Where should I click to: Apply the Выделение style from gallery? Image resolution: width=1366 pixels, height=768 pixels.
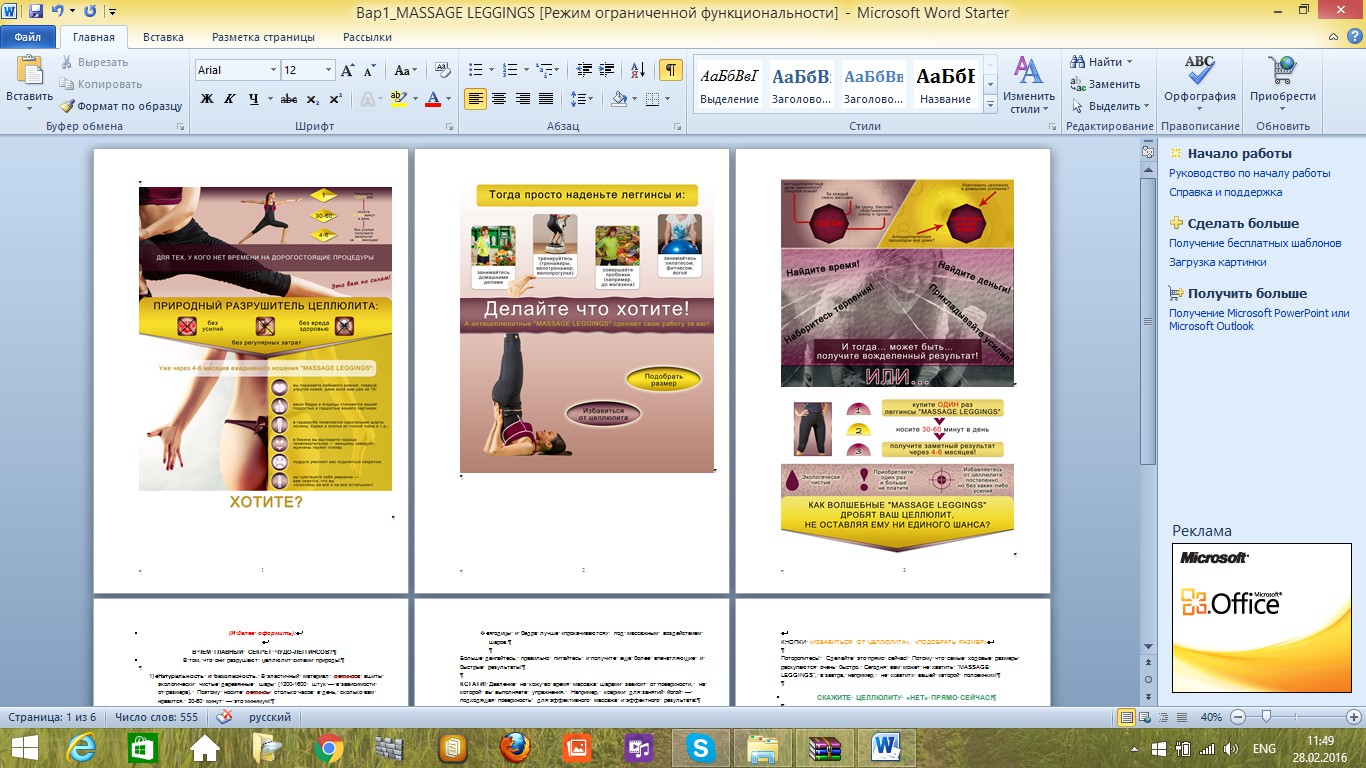[730, 85]
